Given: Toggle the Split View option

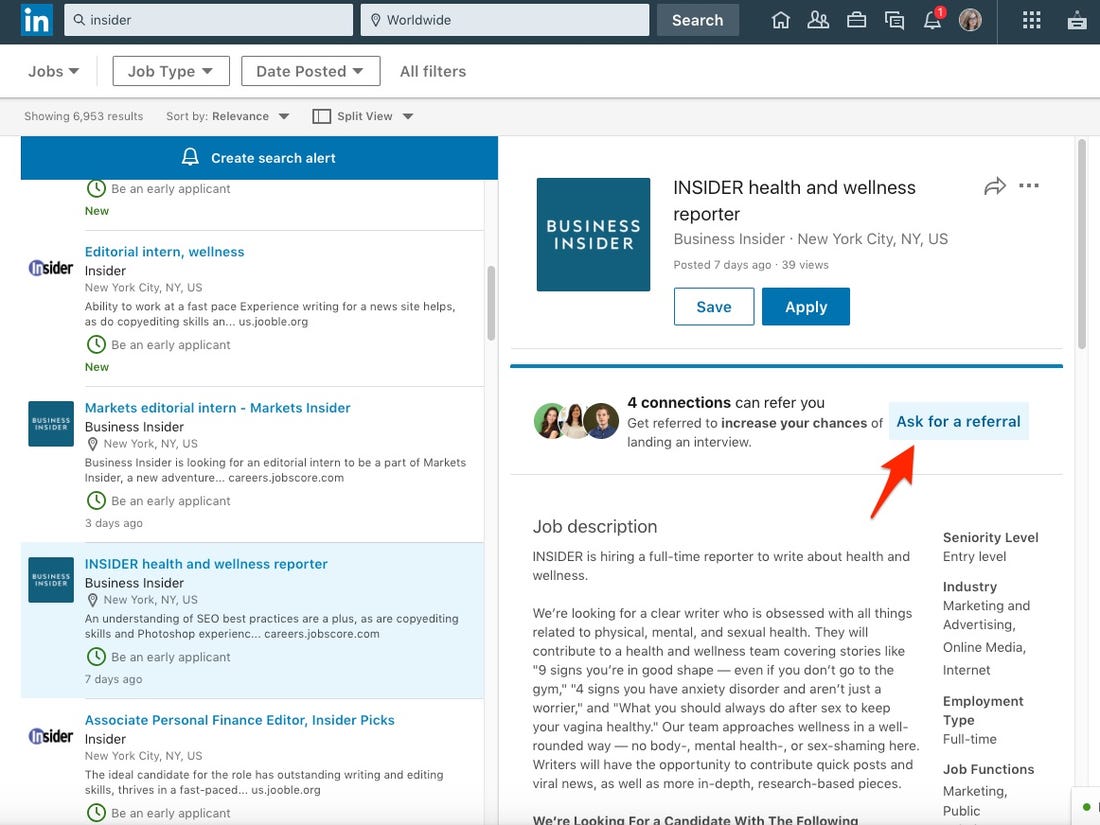Looking at the screenshot, I should coord(362,115).
